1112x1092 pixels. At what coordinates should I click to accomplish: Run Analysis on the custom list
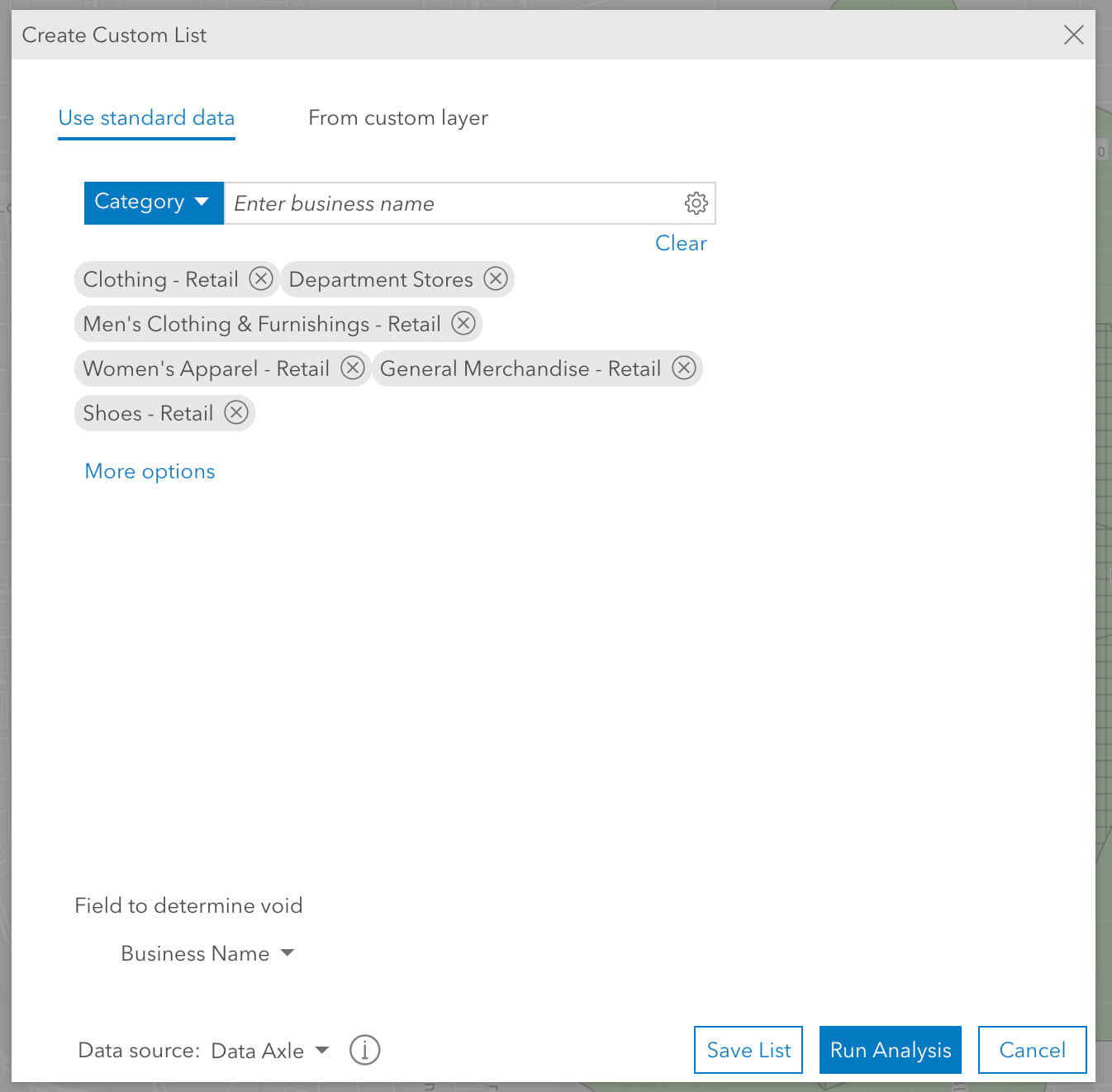[890, 1050]
